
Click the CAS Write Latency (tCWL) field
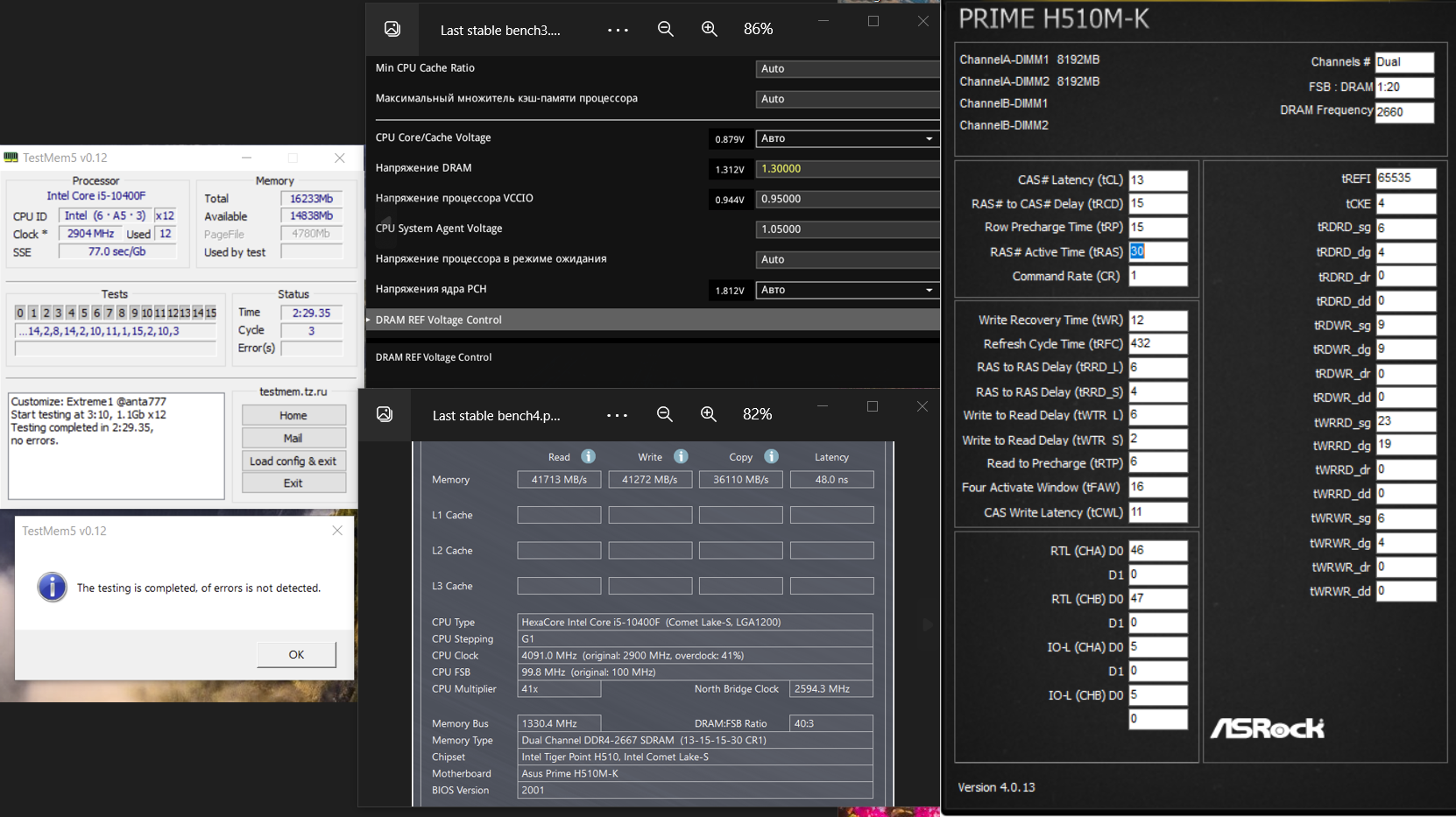1158,512
